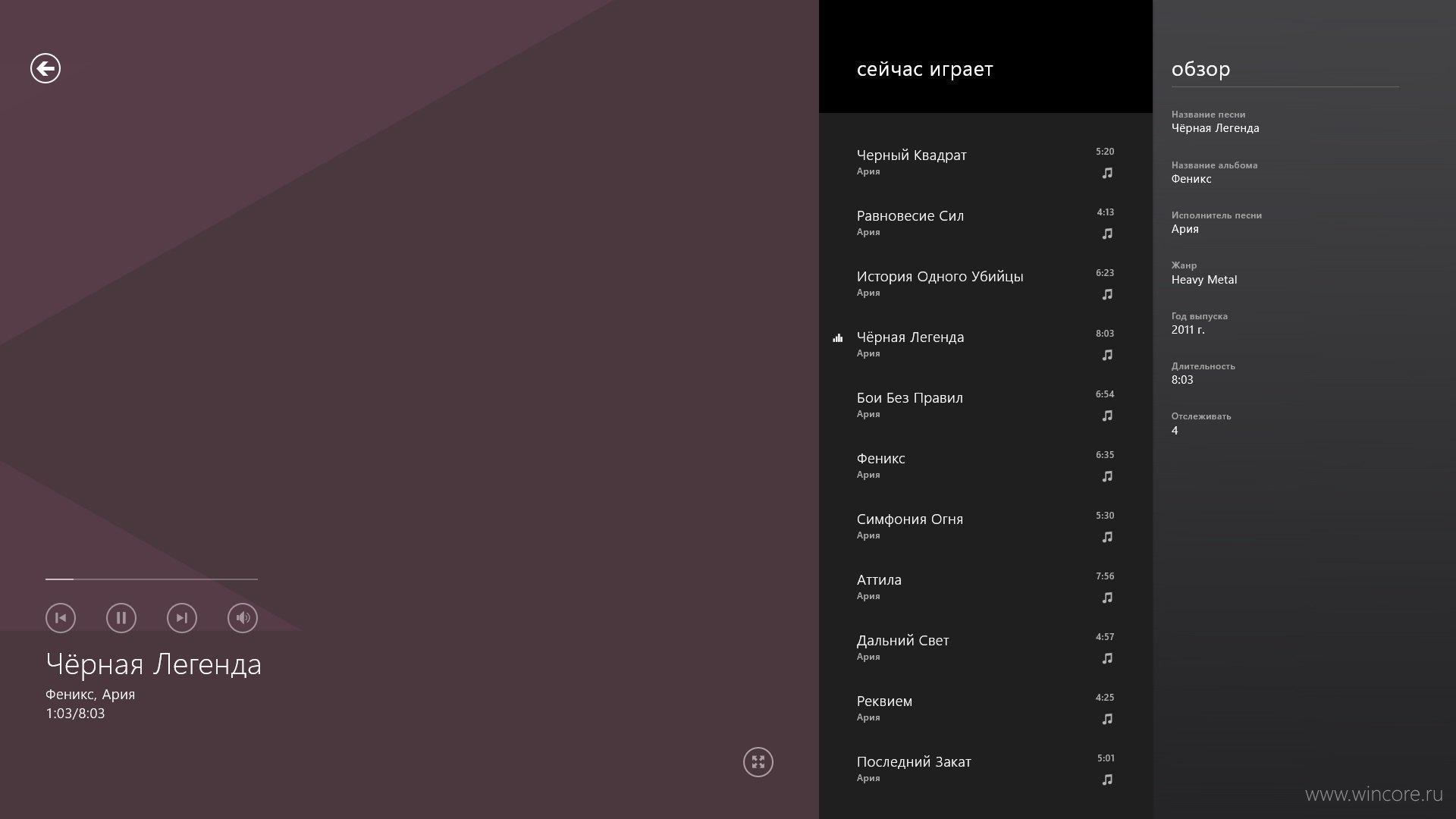This screenshot has width=1456, height=819.
Task: Click the artist value Ария in обзор
Action: point(1185,229)
